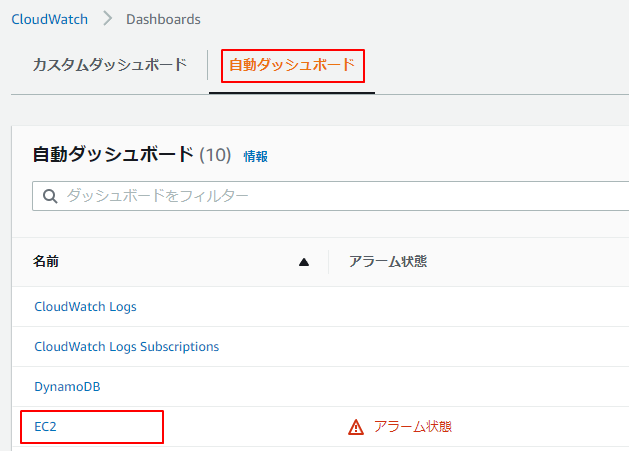Open CloudWatch Logs Subscriptions dashboard
Viewport: 629px width, 451px height.
pos(126,347)
